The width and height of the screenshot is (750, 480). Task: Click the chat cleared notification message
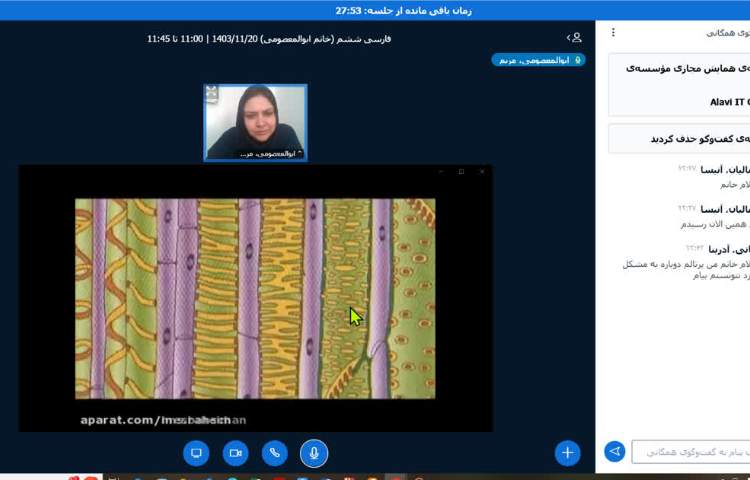point(680,138)
